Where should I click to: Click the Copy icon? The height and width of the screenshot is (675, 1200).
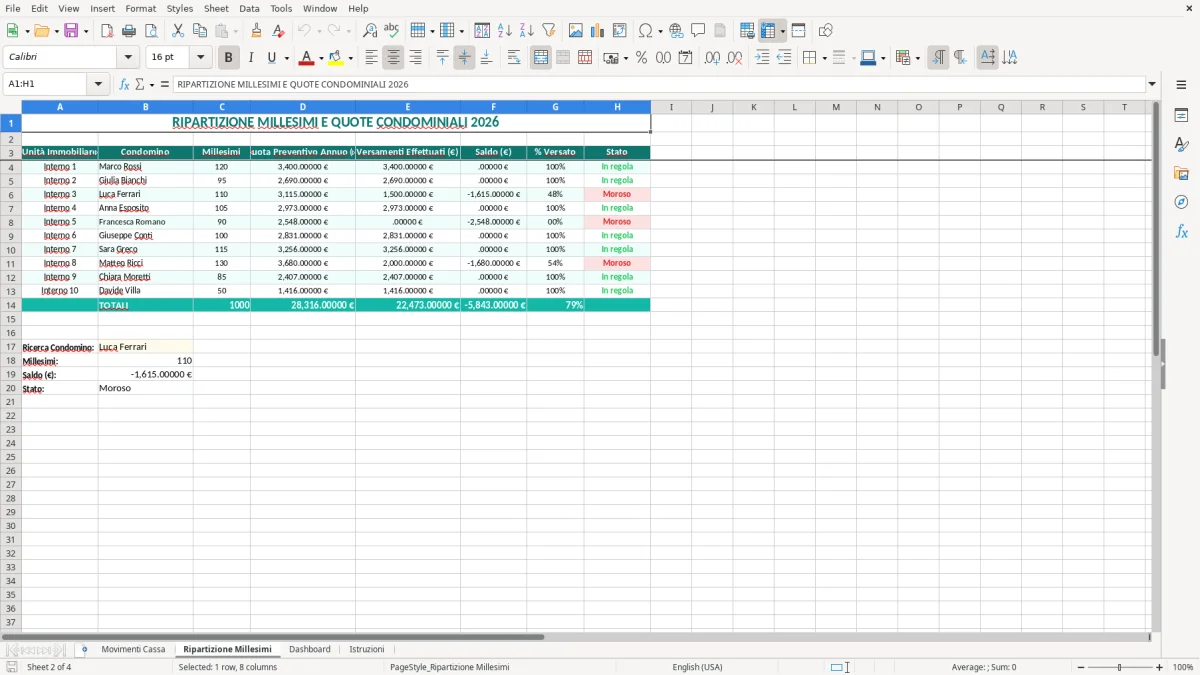point(199,31)
